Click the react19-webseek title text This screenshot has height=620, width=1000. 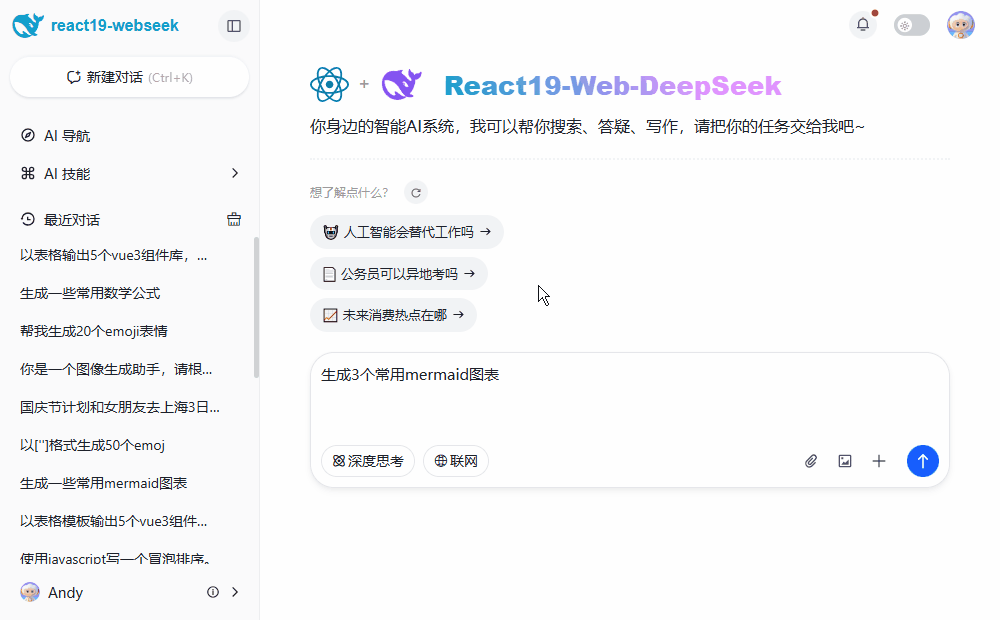point(115,26)
